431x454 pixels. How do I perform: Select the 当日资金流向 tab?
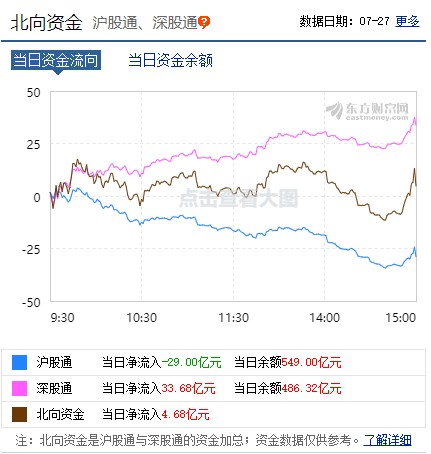(x=56, y=60)
